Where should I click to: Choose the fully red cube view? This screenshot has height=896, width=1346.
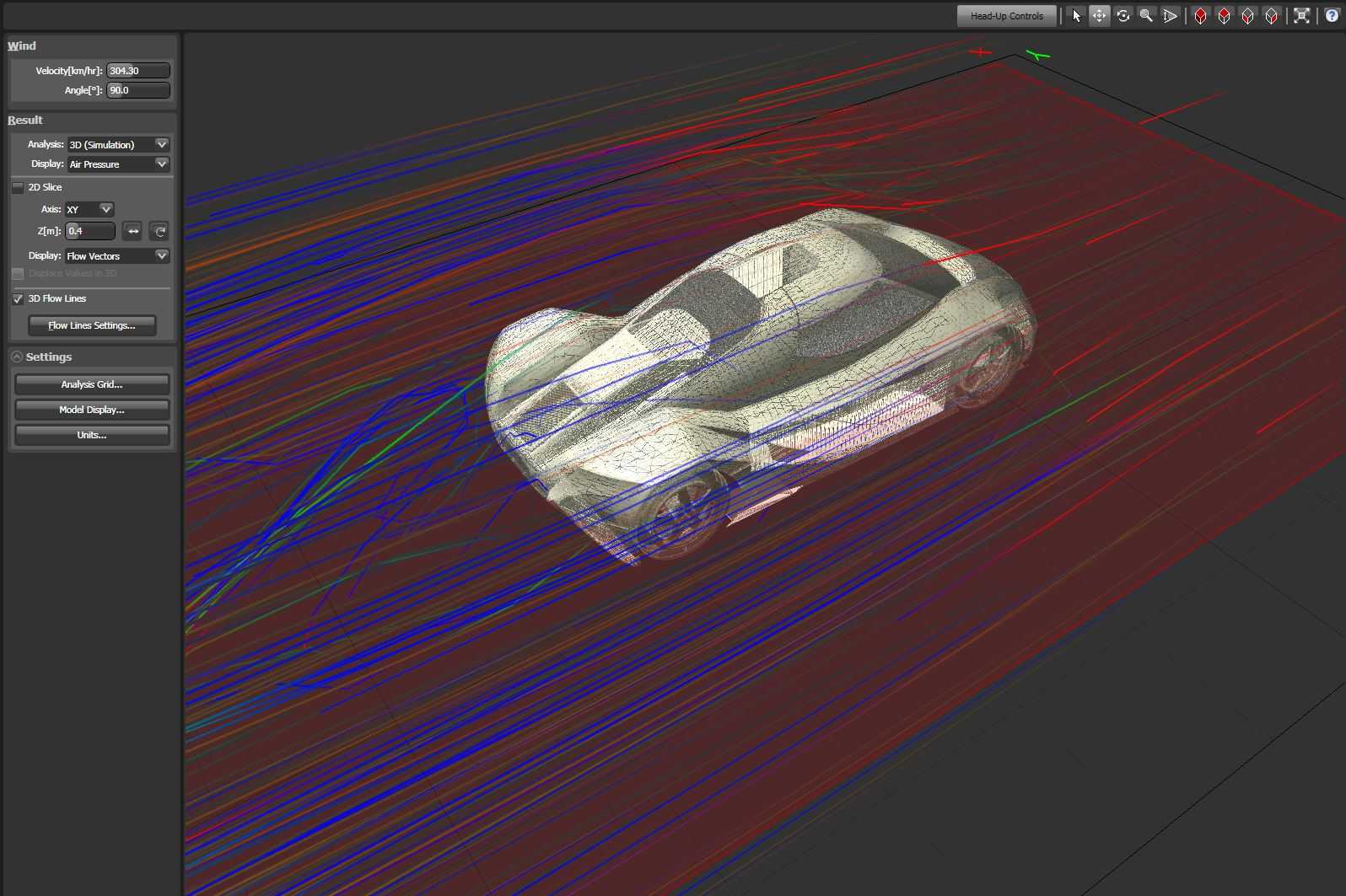(x=1201, y=16)
